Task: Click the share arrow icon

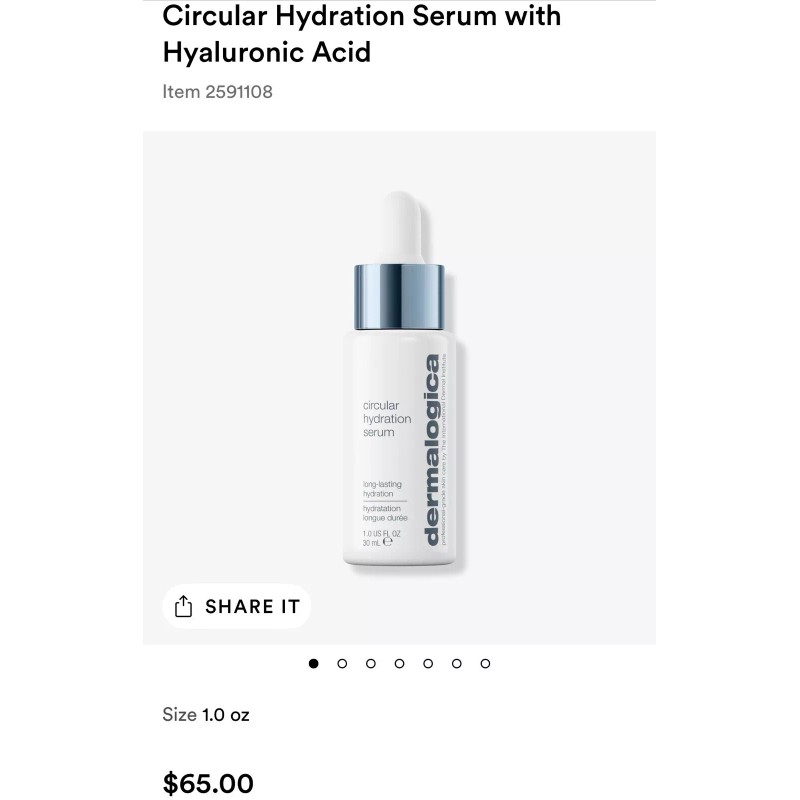Action: coord(183,606)
